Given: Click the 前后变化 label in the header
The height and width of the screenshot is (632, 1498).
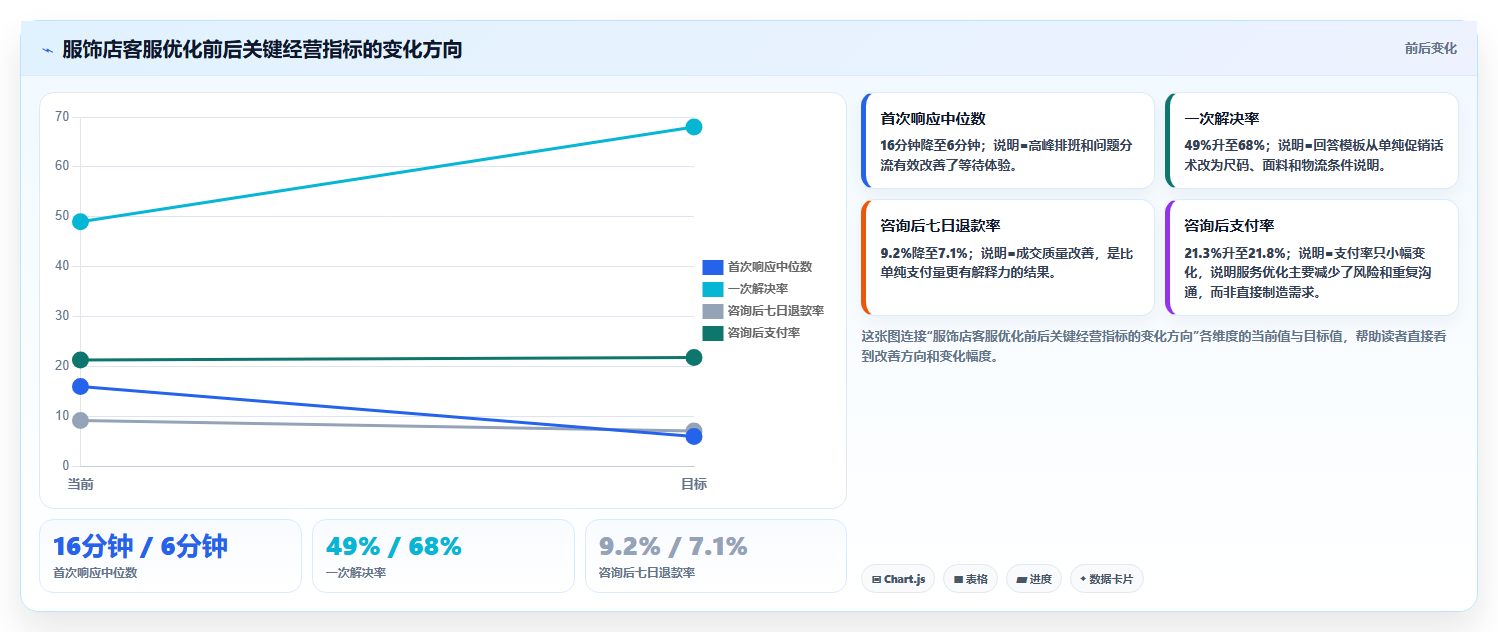Looking at the screenshot, I should pos(1430,48).
